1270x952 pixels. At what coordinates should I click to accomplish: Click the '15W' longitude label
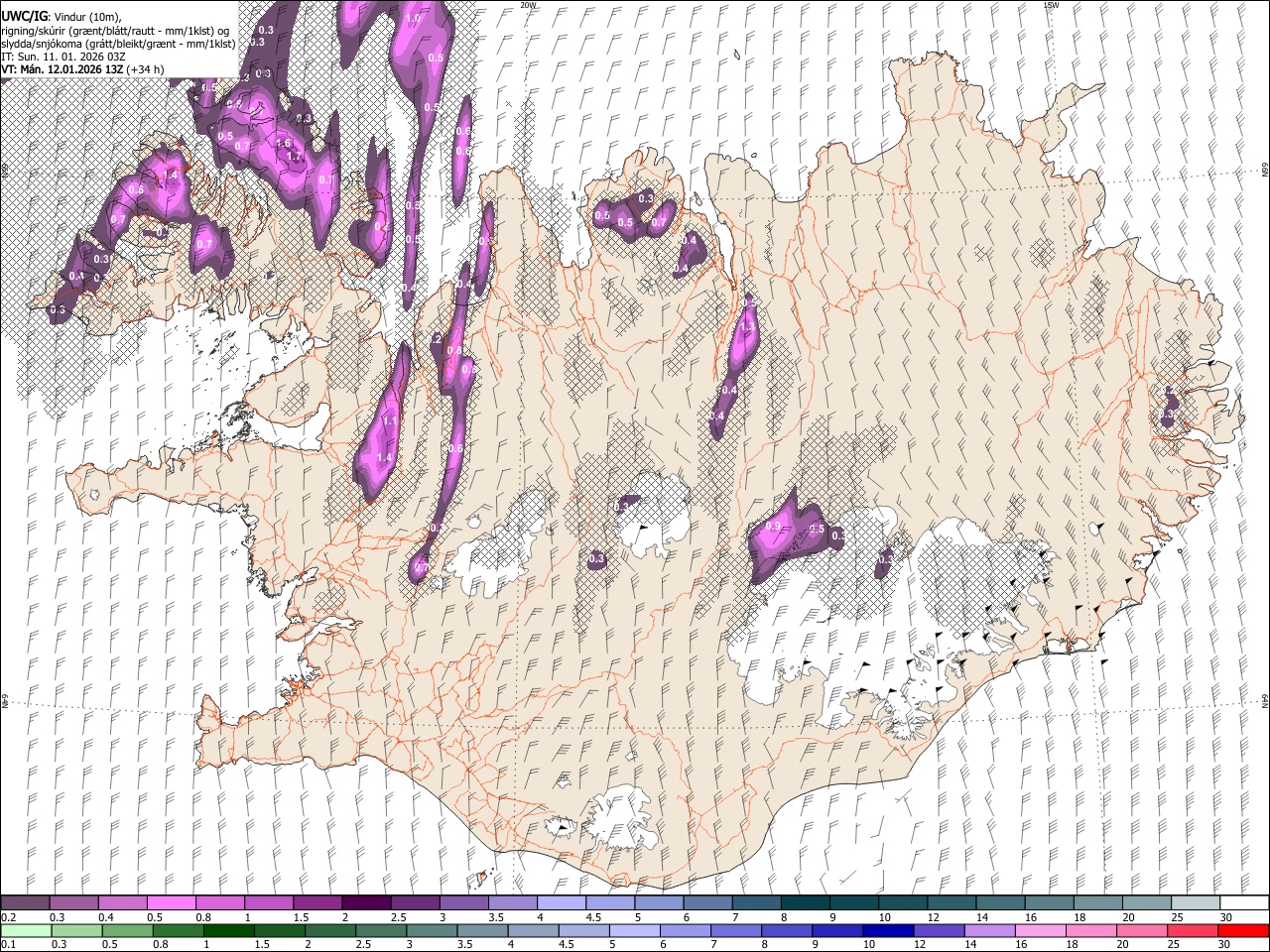[1051, 5]
